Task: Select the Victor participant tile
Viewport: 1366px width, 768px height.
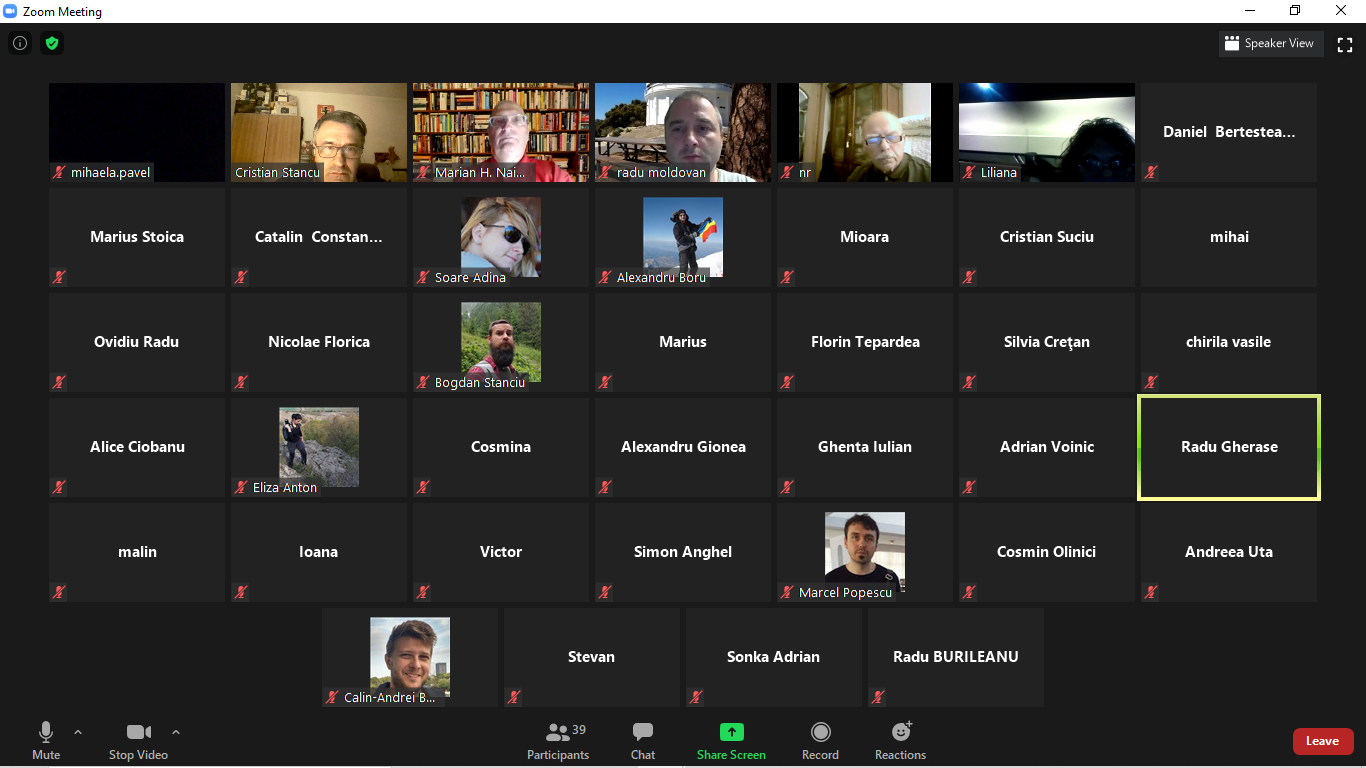Action: click(x=501, y=552)
